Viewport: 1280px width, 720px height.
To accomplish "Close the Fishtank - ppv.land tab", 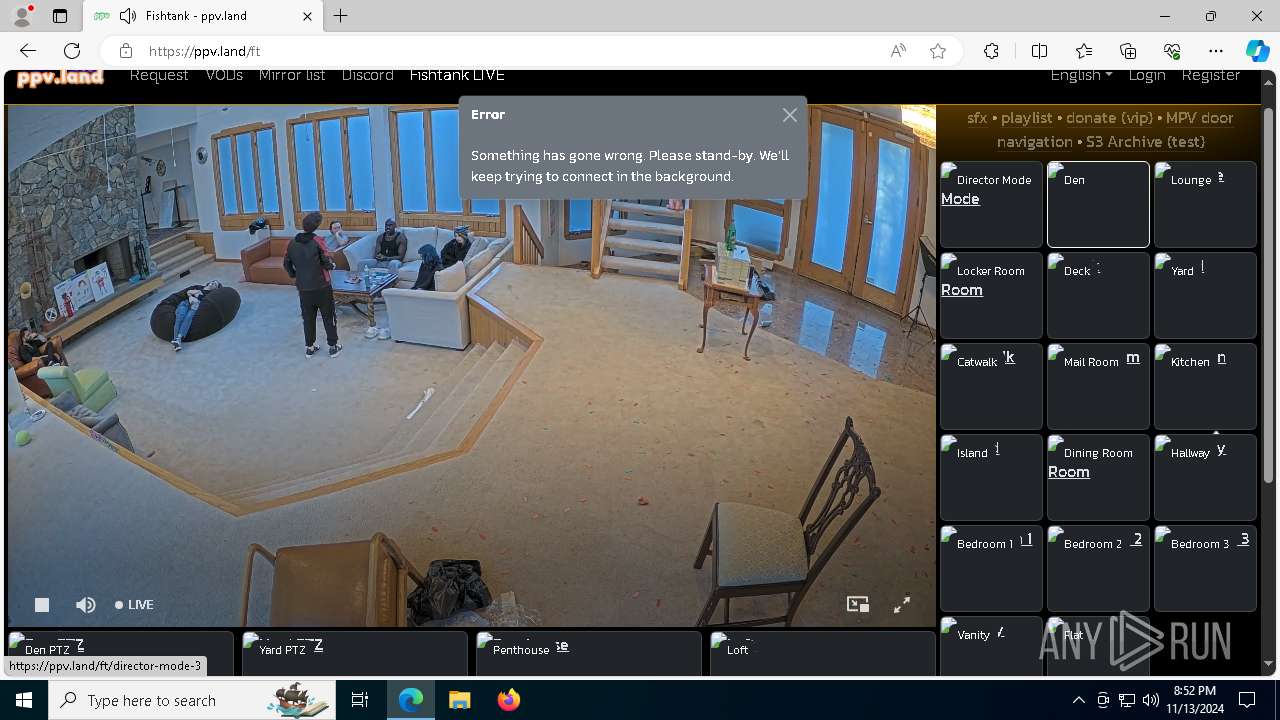I will tap(308, 16).
